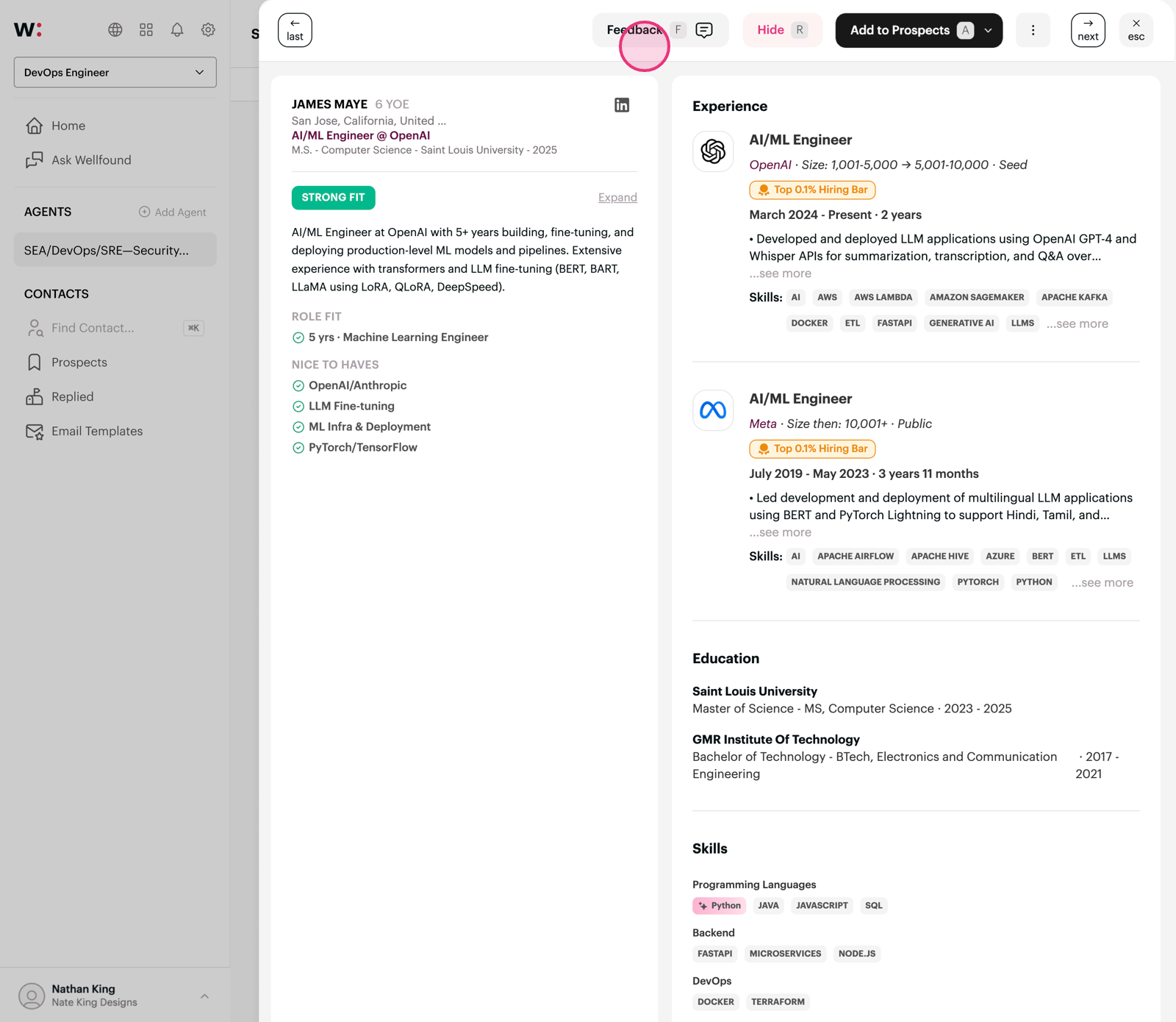Open Add to Prospects dropdown arrow
1176x1022 pixels.
[989, 30]
